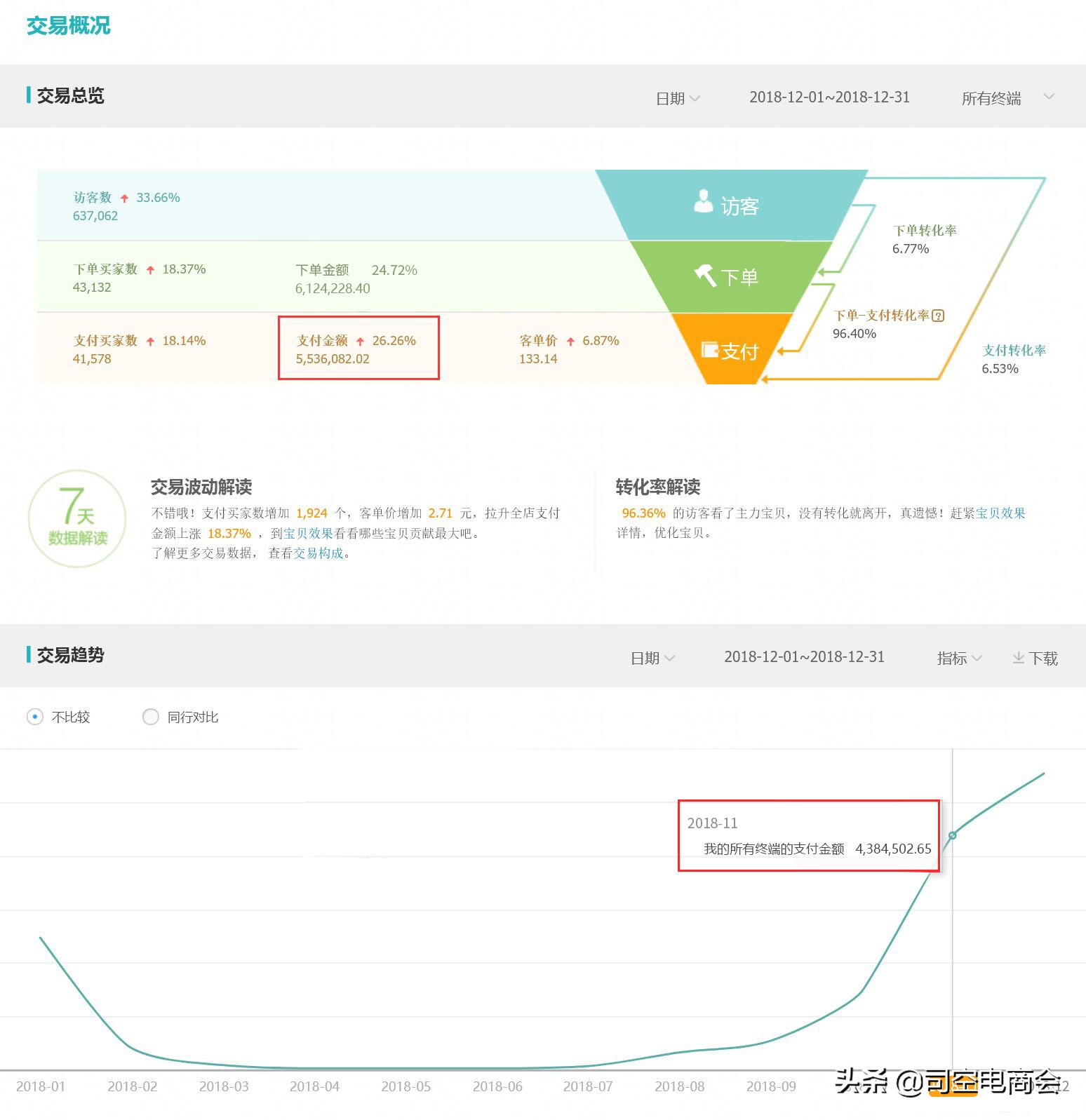Select the 不比较 radio button

[34, 717]
